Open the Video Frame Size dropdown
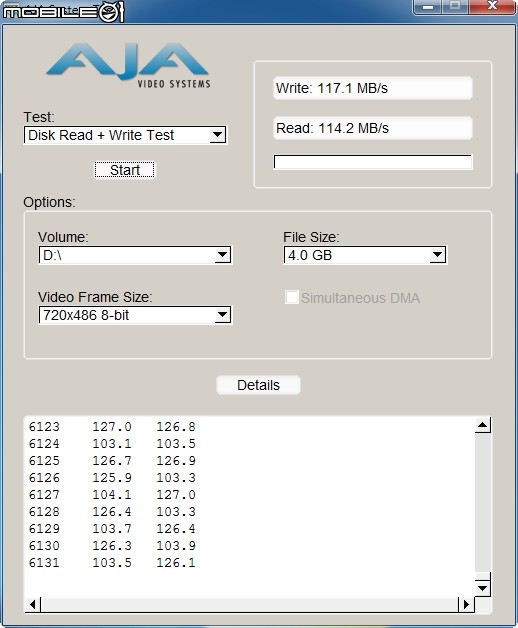The image size is (518, 628). pos(135,315)
